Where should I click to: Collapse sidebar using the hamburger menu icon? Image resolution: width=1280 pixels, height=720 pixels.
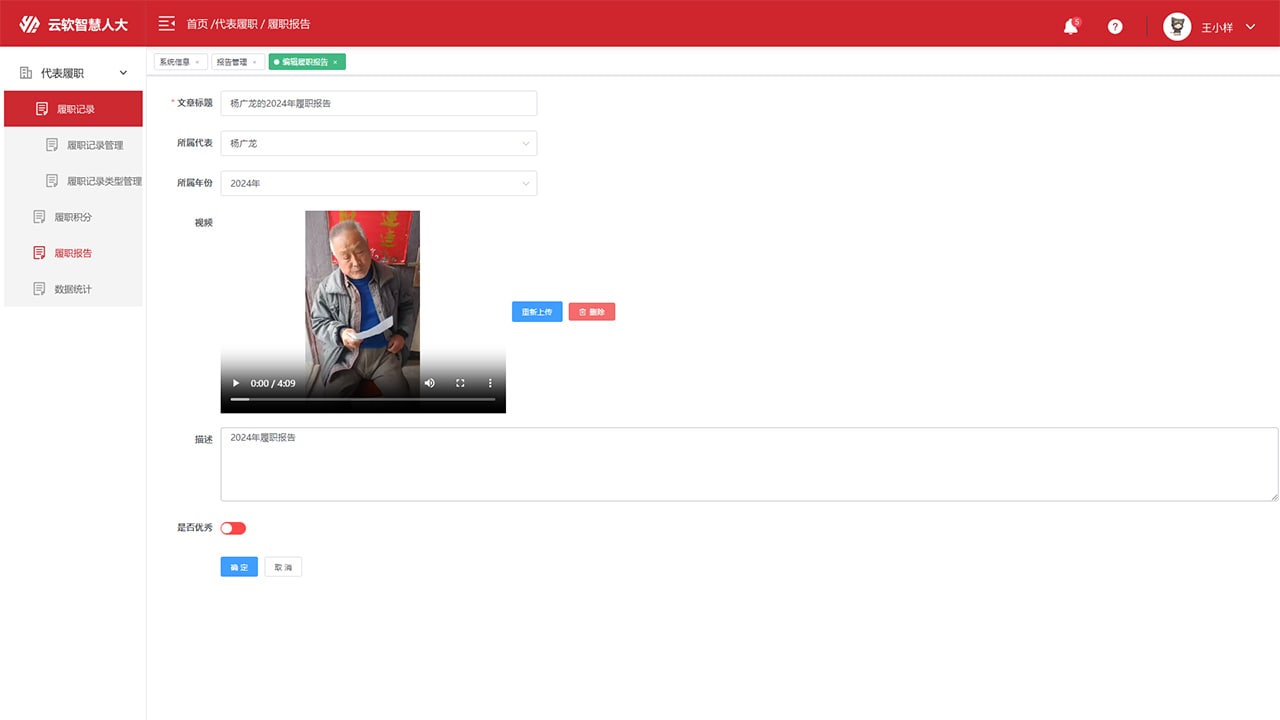pyautogui.click(x=167, y=23)
